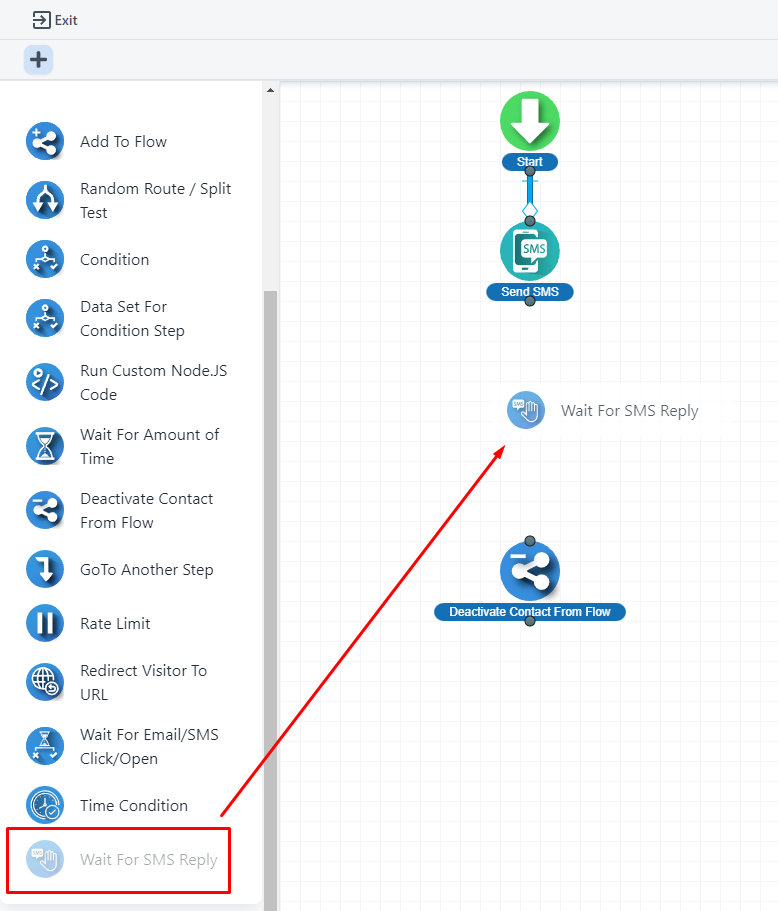Click the Condition step icon
Screen dimensions: 778x911
(x=44, y=259)
